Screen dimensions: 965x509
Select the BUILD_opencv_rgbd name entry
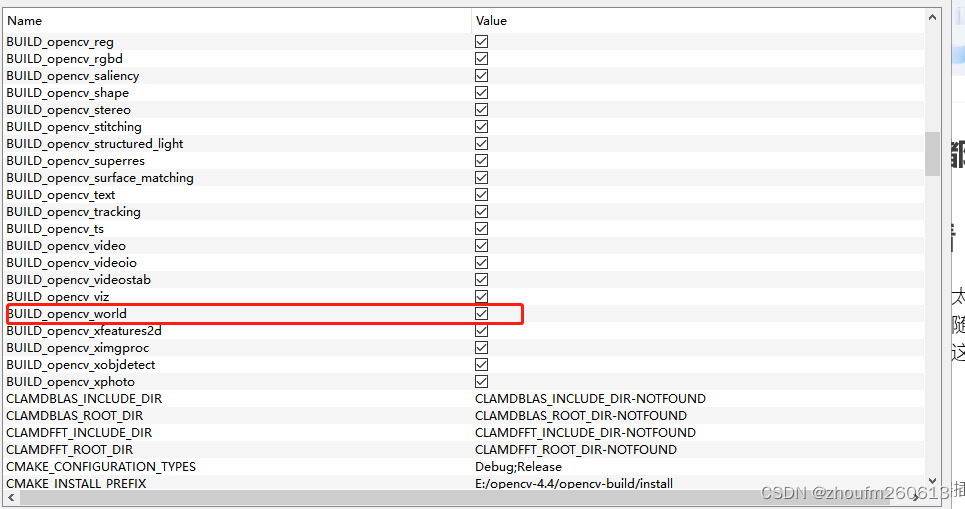pos(65,58)
